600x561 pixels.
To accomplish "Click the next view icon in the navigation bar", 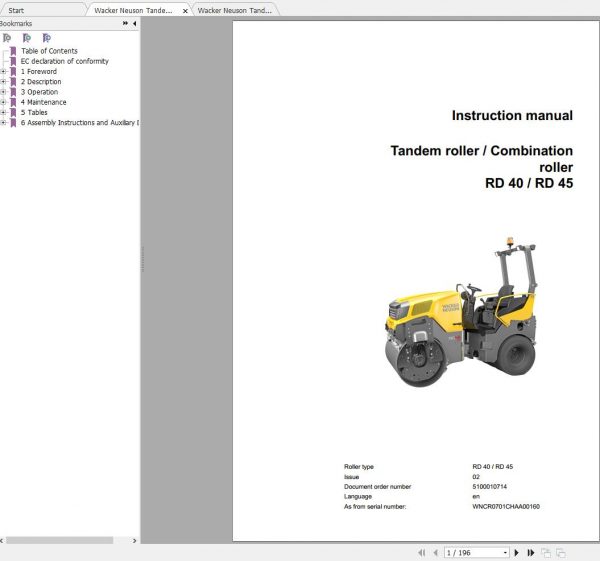I will coord(561,553).
